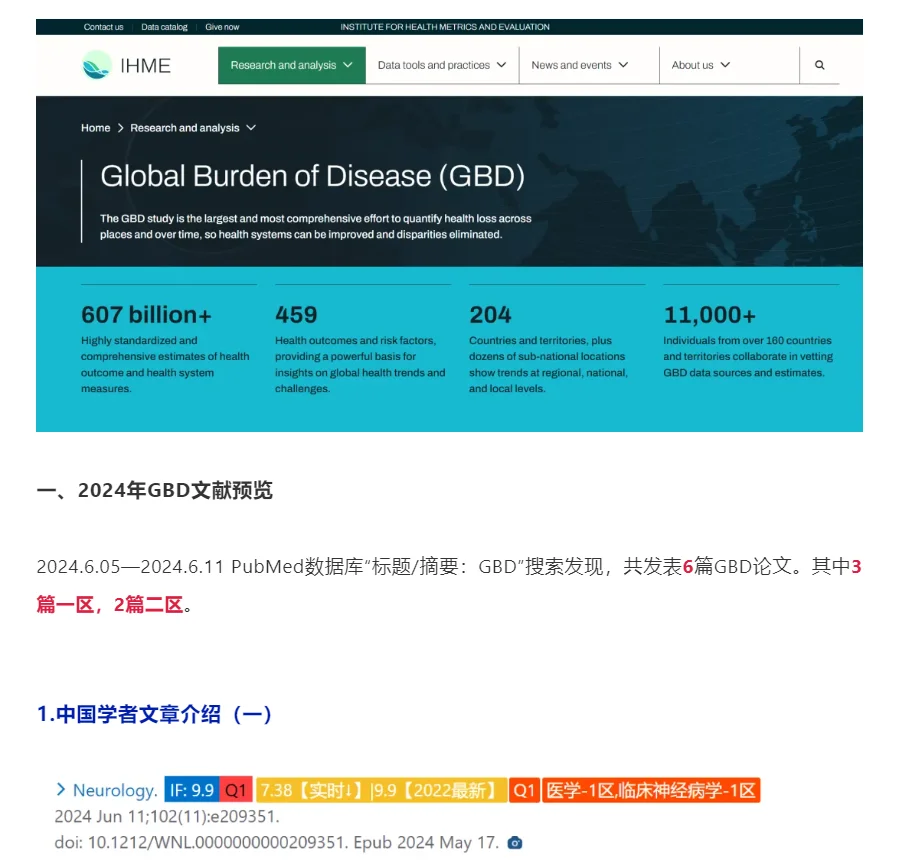Open News and events dropdown
This screenshot has height=866, width=899.
(x=580, y=65)
